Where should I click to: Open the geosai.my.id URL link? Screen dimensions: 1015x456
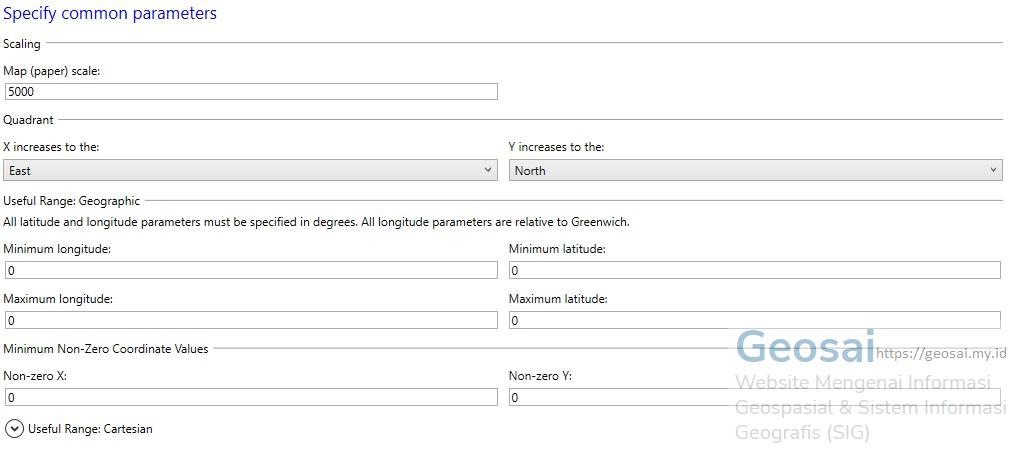coord(941,354)
